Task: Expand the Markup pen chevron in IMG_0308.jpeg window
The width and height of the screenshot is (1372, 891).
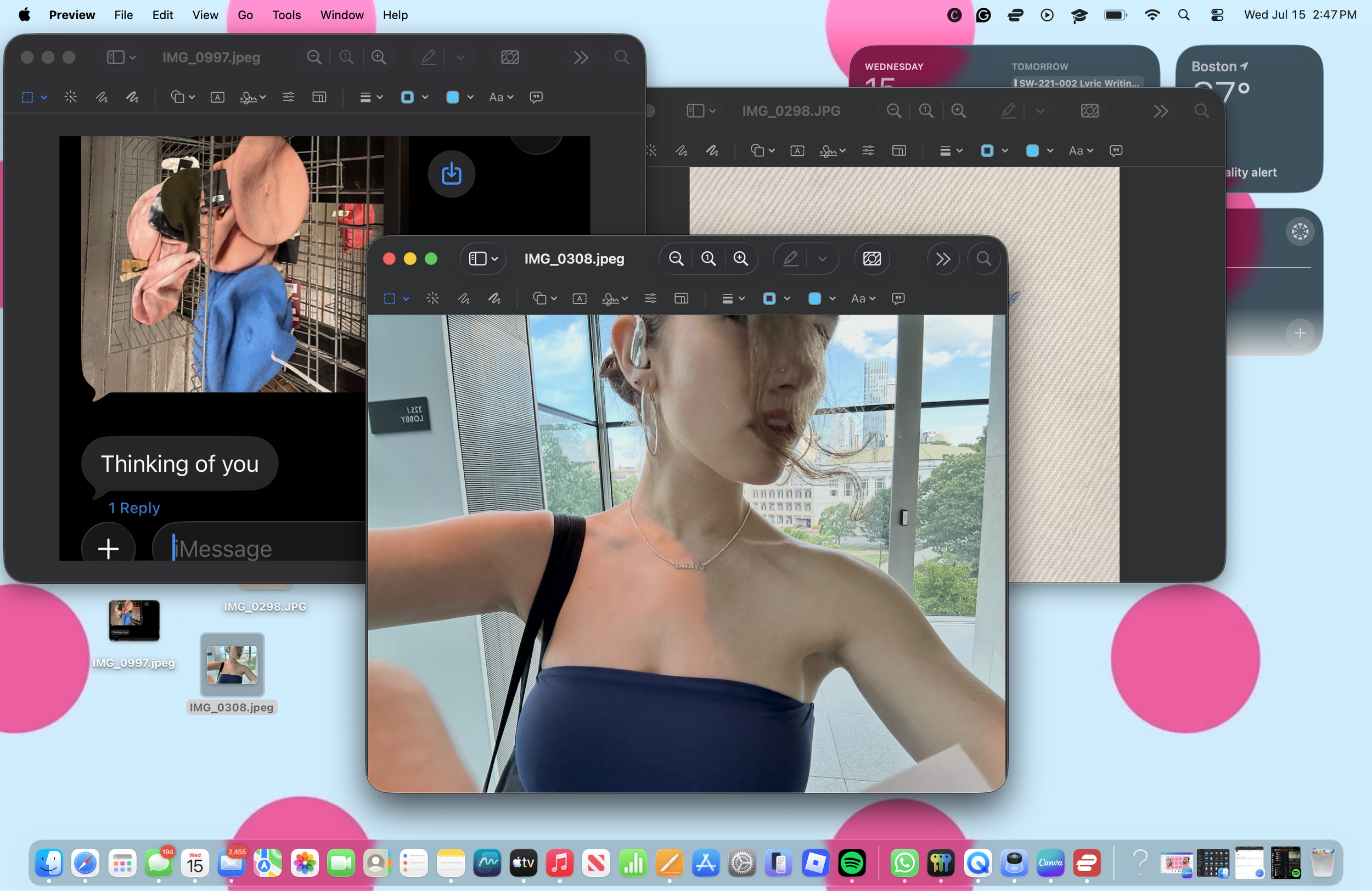Action: point(823,260)
